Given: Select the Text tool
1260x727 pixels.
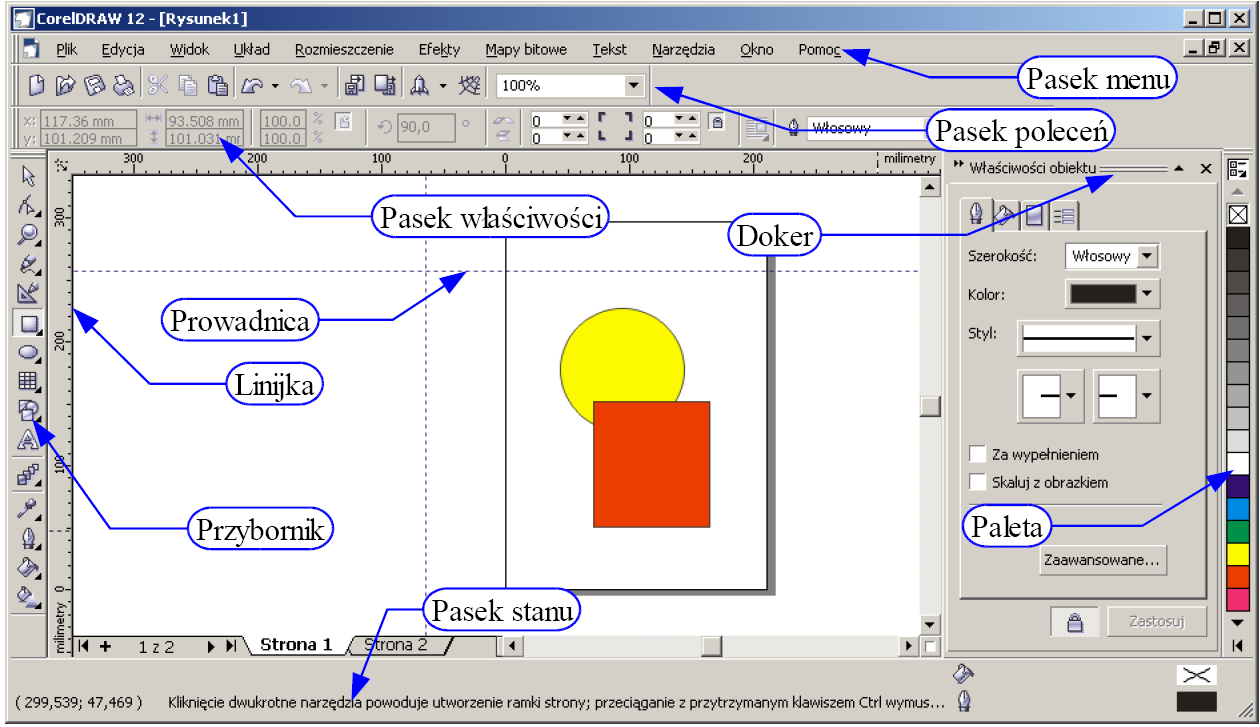Looking at the screenshot, I should (x=28, y=439).
